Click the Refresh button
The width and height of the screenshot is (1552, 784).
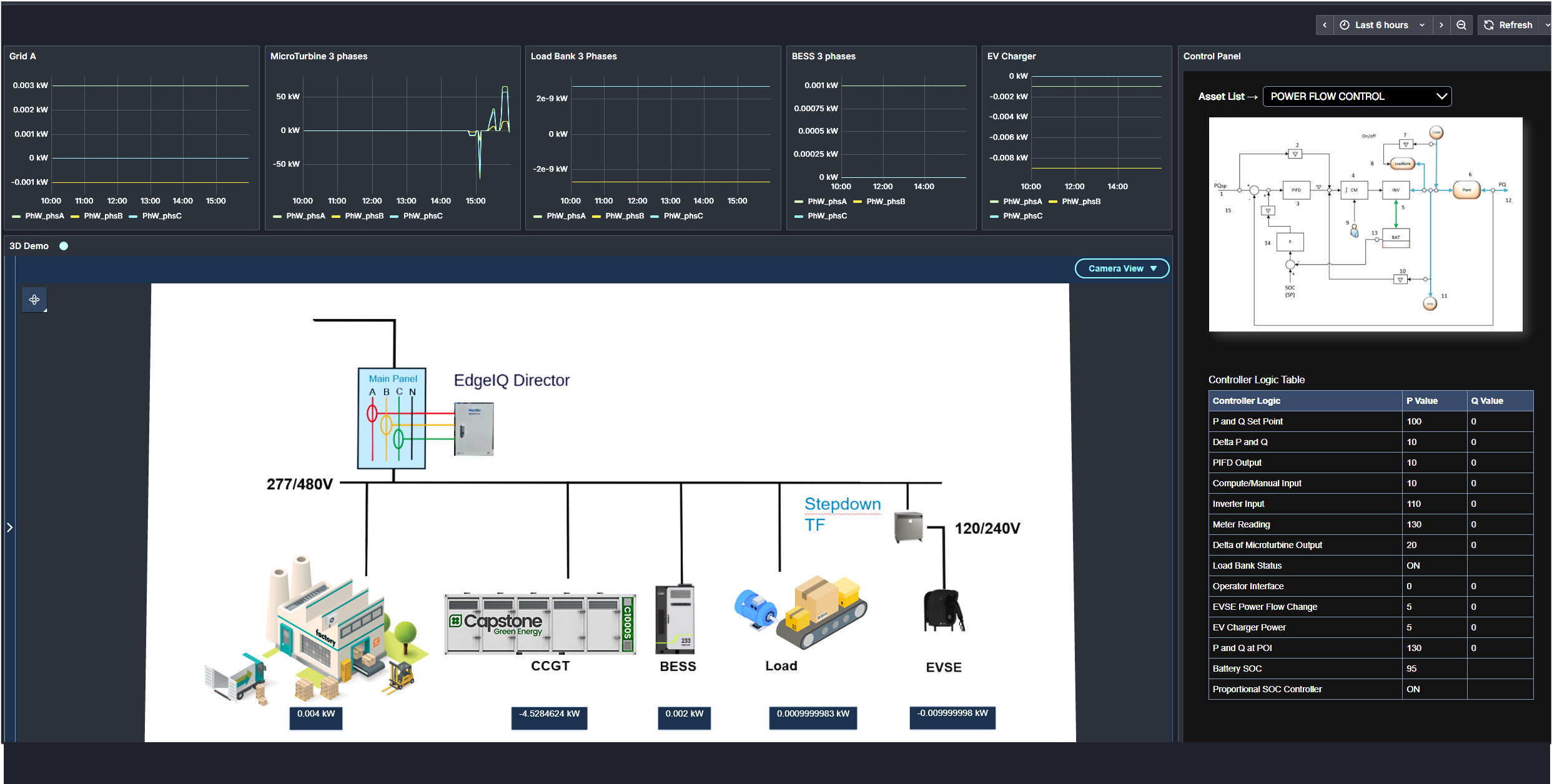pyautogui.click(x=1508, y=25)
